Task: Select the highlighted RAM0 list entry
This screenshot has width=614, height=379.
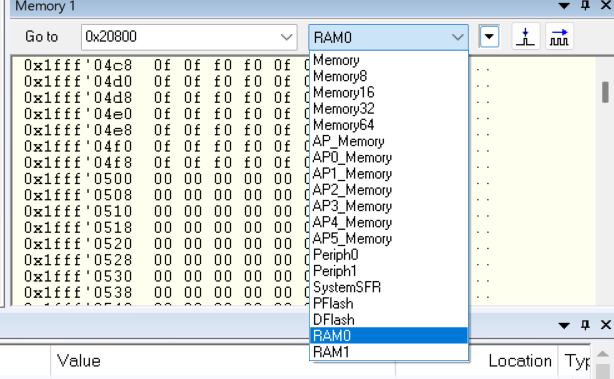Action: pos(389,336)
